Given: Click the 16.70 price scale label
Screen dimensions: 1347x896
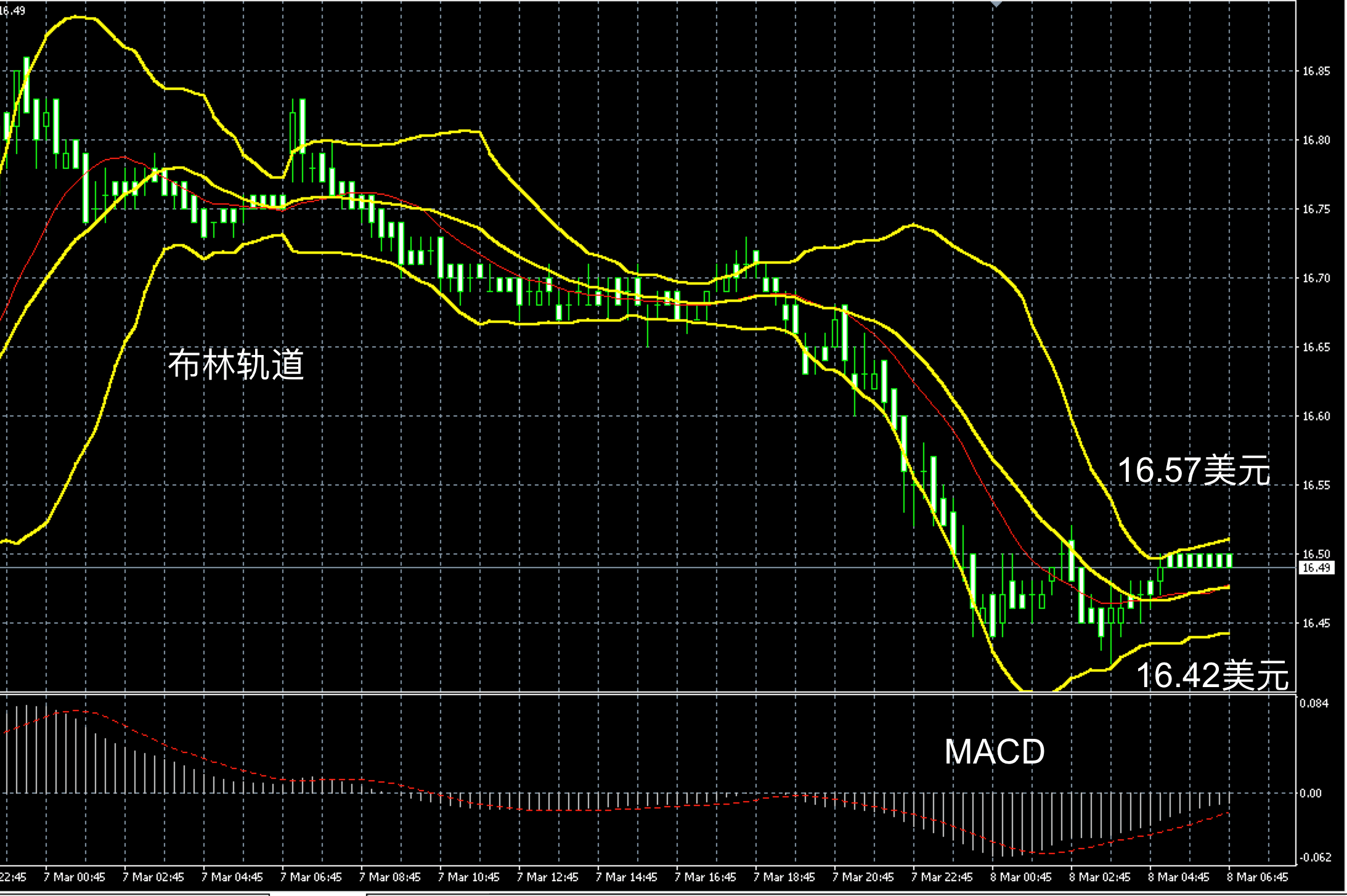Looking at the screenshot, I should (1316, 279).
